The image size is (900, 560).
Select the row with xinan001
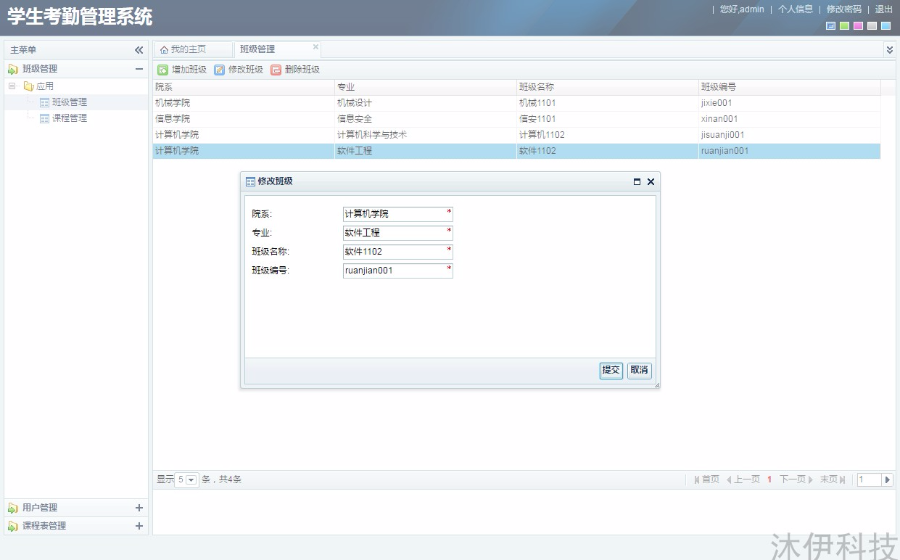(x=517, y=119)
